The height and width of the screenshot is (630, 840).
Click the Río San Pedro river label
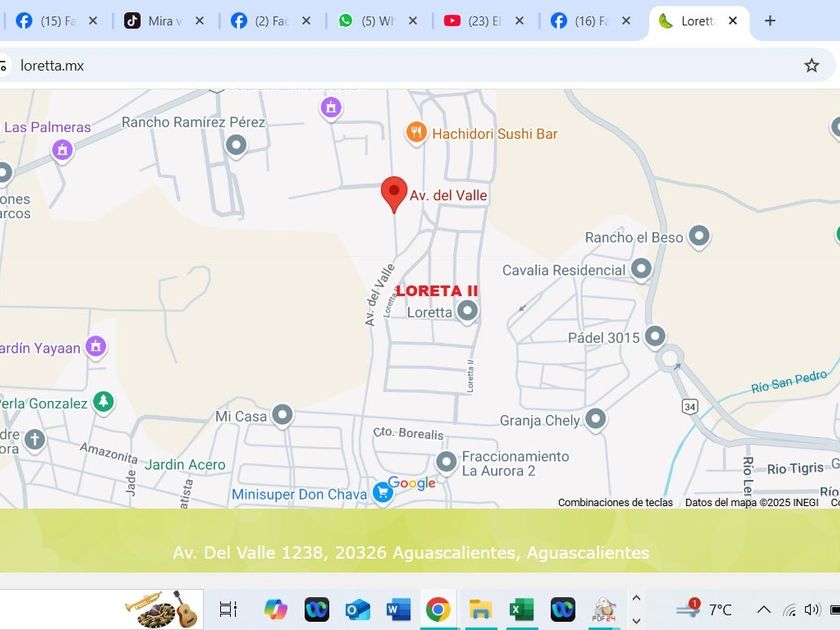coord(789,382)
